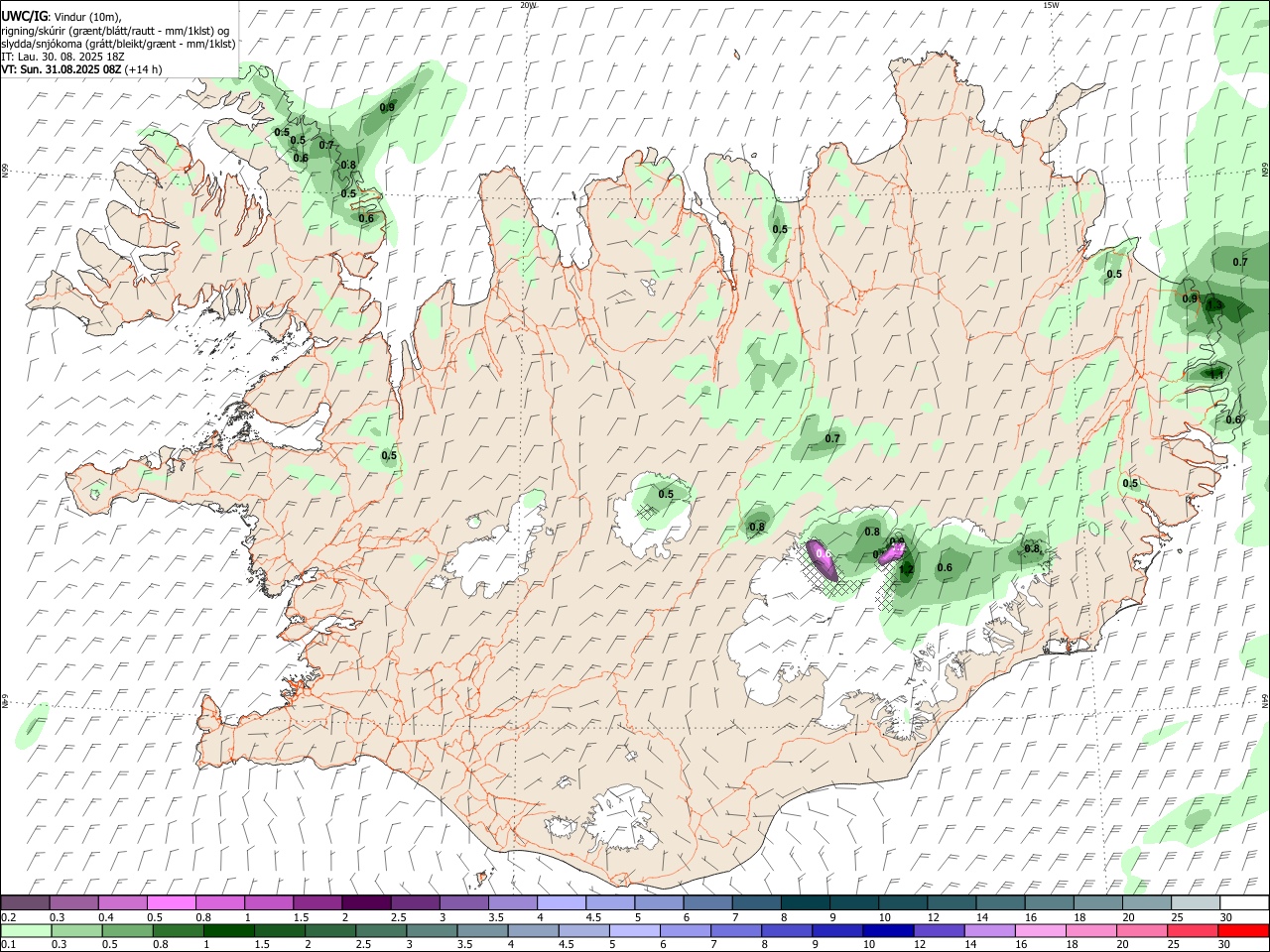Select the 'IT: Lau. 30. 08. 2025 18Z' line

(63, 57)
